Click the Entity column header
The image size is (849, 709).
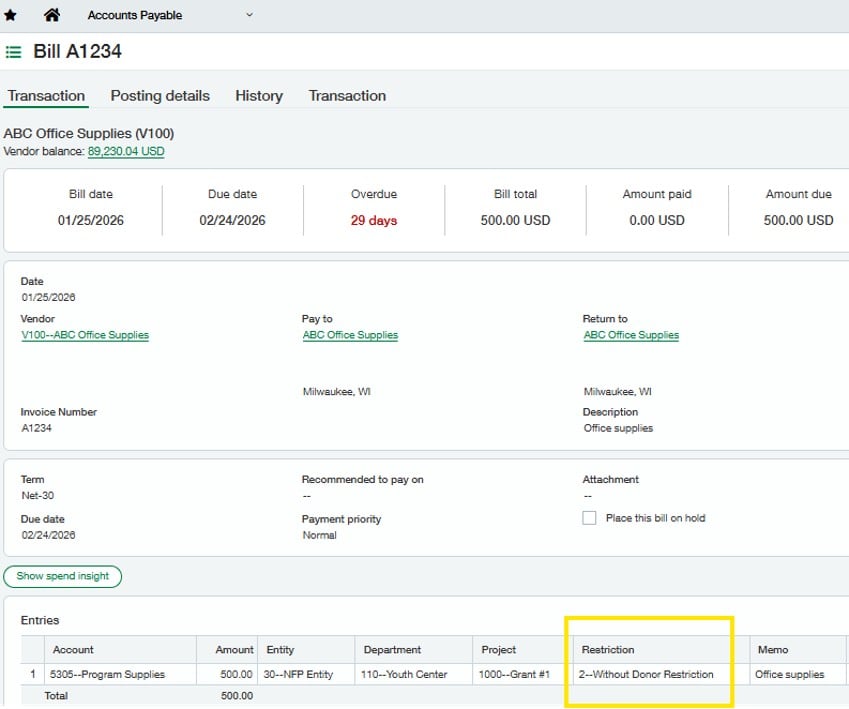pyautogui.click(x=306, y=650)
